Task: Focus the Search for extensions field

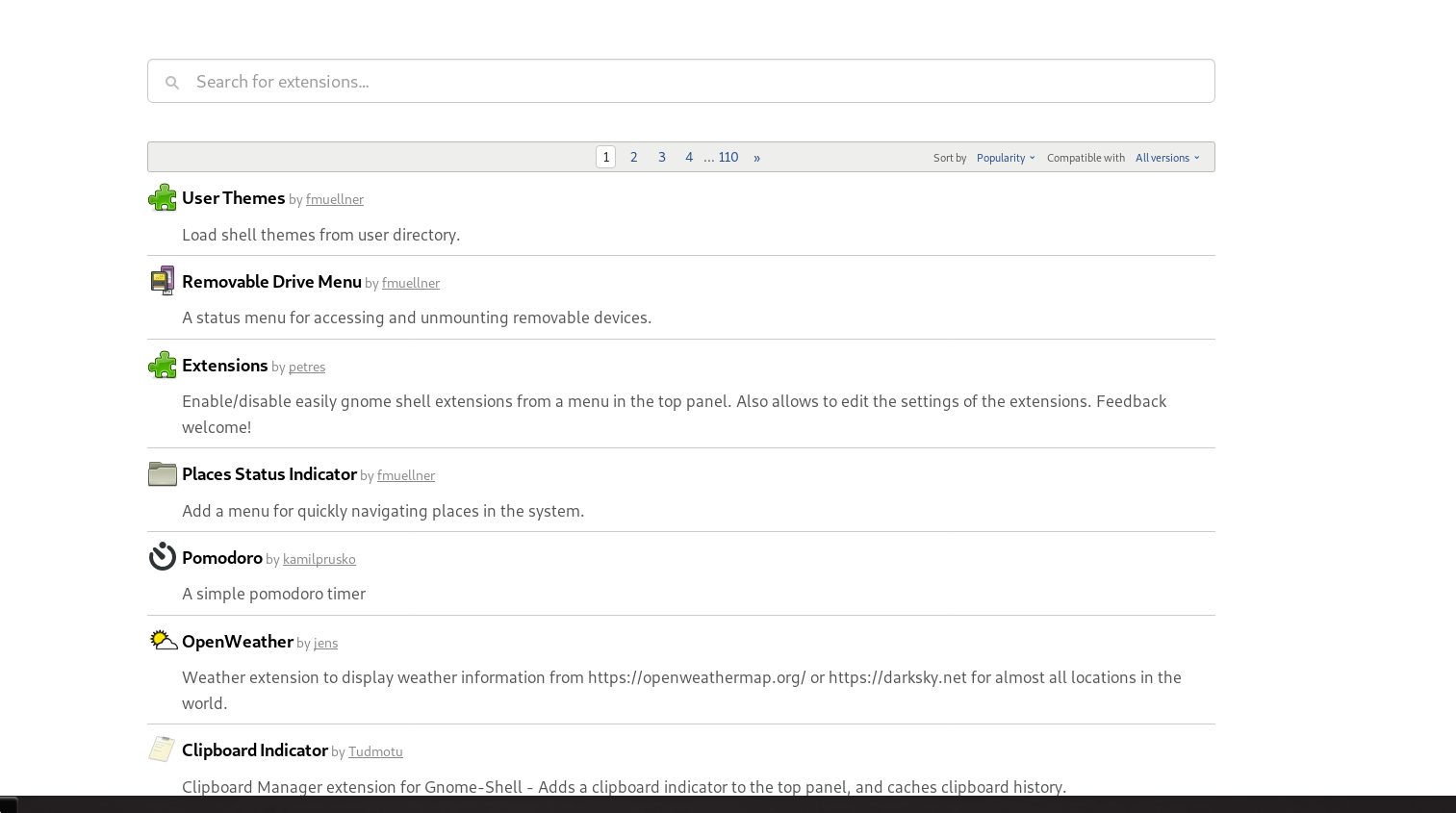Action: 681,81
